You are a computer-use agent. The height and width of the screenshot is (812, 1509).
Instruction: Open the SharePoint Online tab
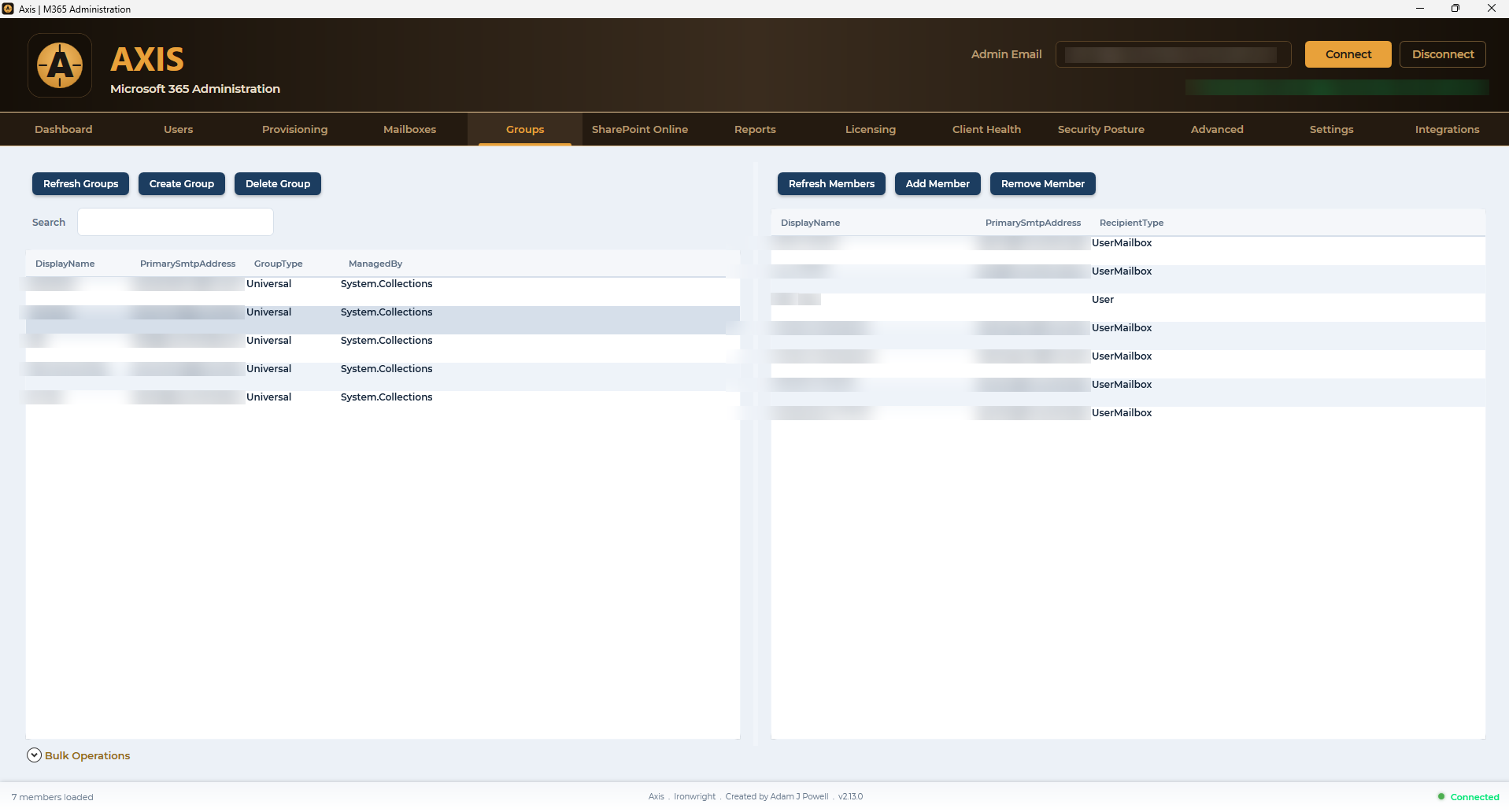point(640,129)
